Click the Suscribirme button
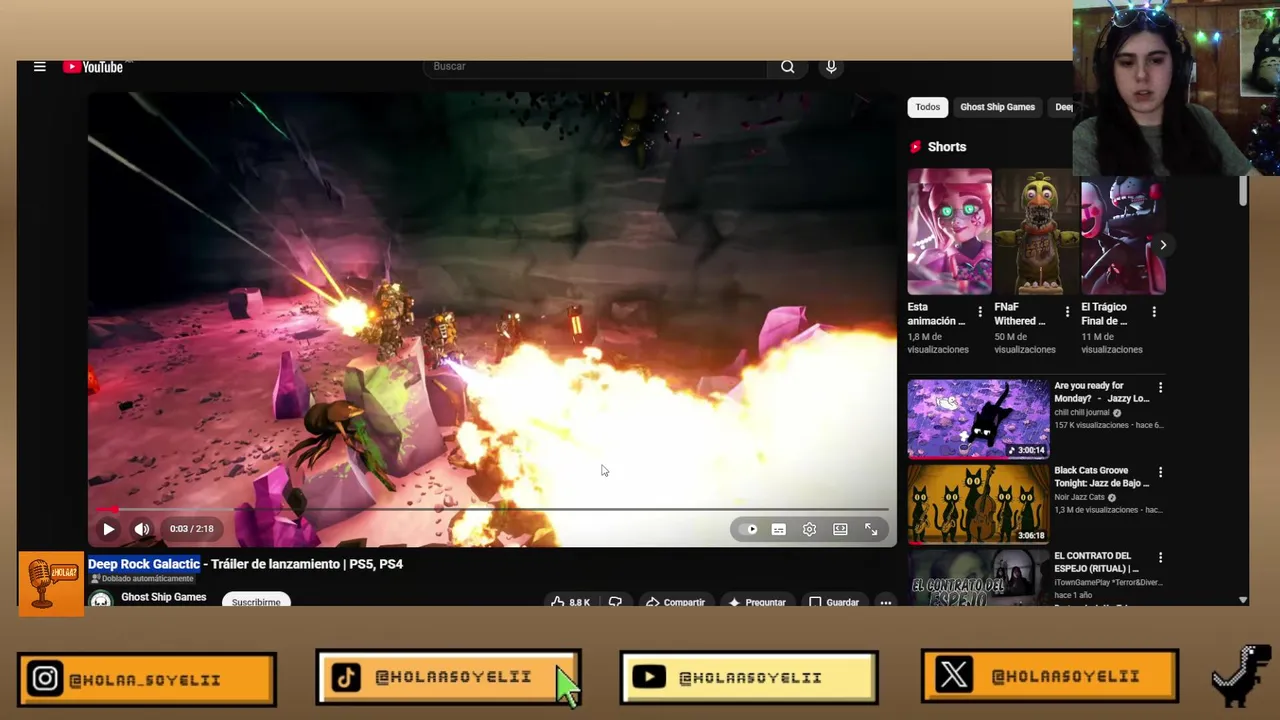The width and height of the screenshot is (1280, 720). 256,601
